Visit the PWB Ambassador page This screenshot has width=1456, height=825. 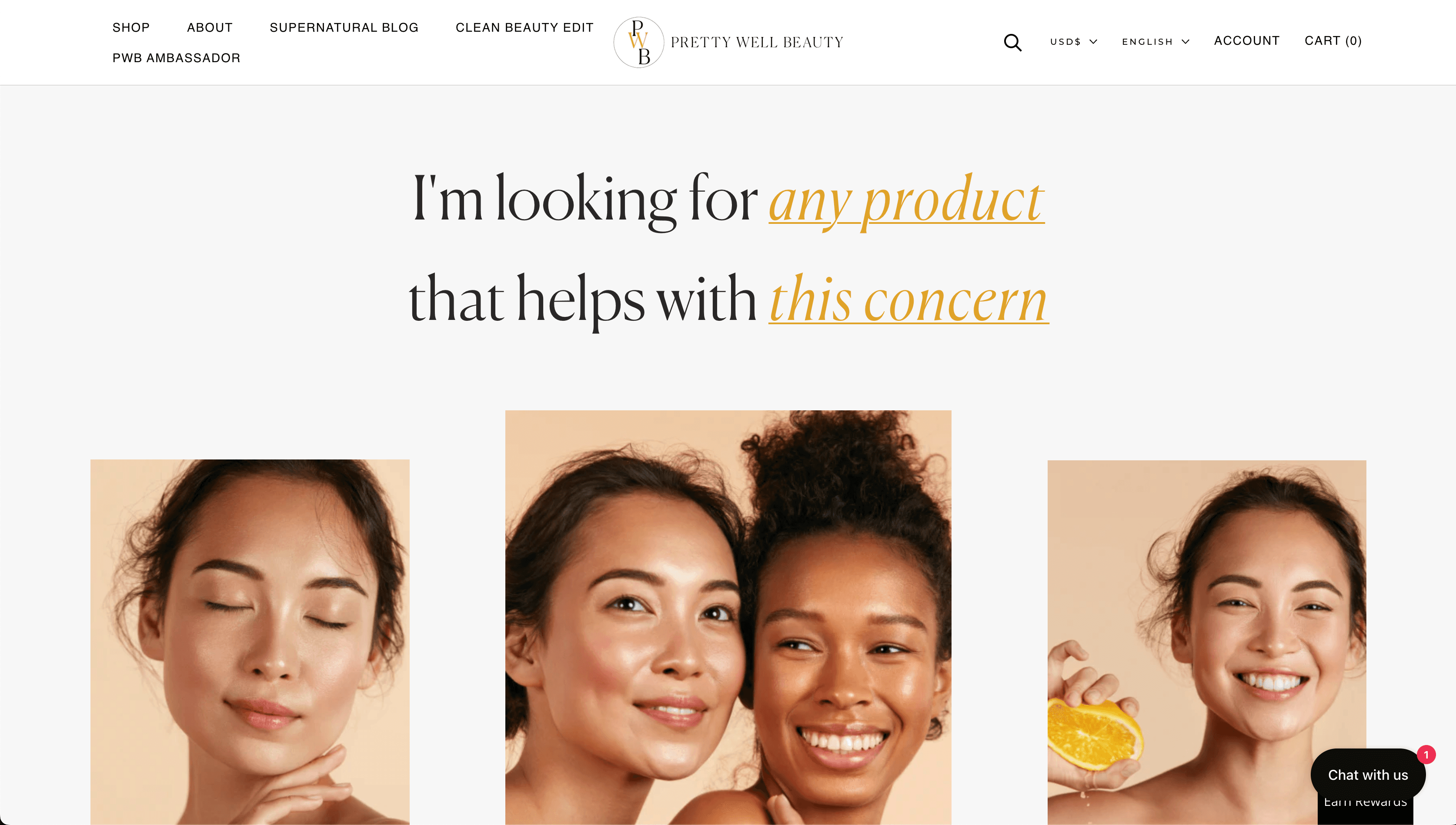pos(176,58)
